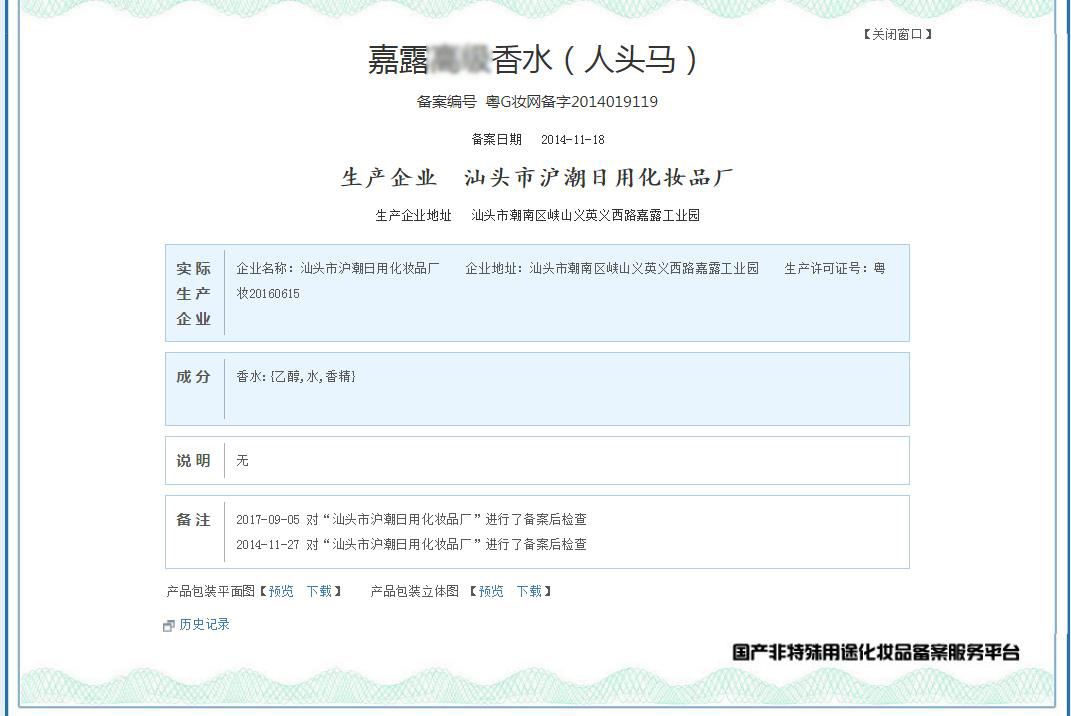Screen dimensions: 1071x716
Task: Download the 产品包装平面图 file
Action: click(x=319, y=591)
